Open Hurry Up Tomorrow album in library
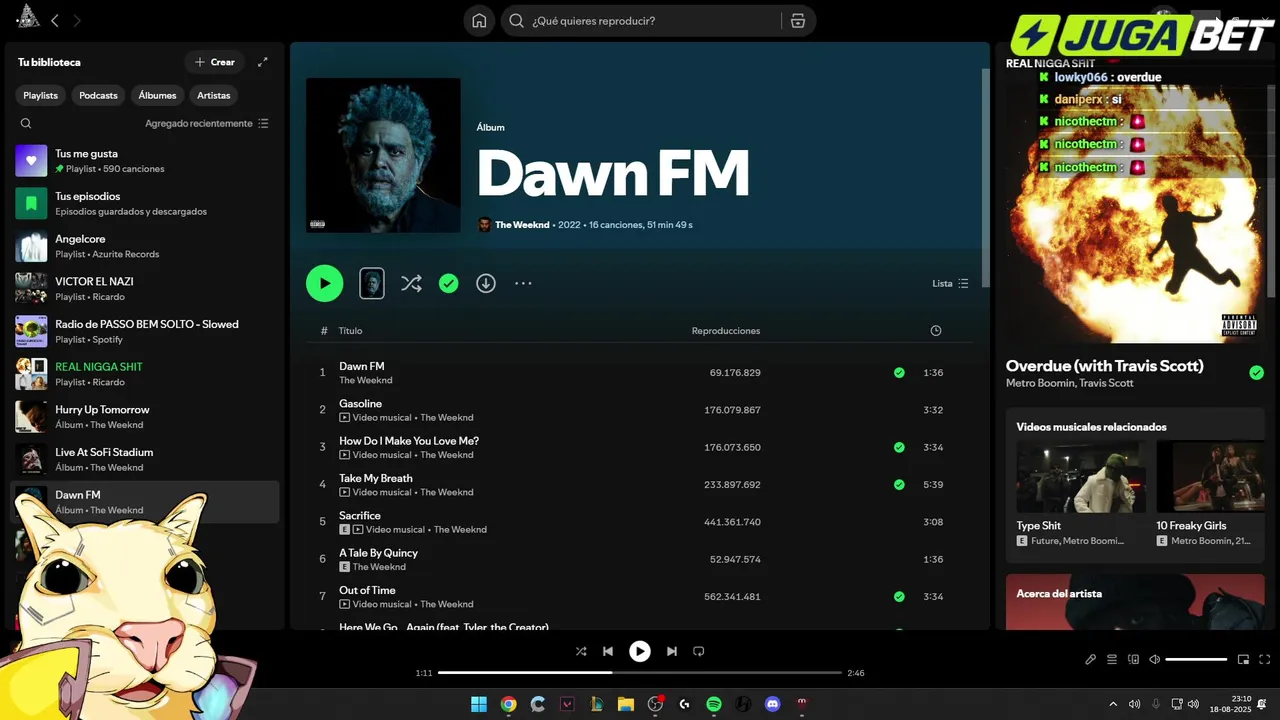 (145, 417)
